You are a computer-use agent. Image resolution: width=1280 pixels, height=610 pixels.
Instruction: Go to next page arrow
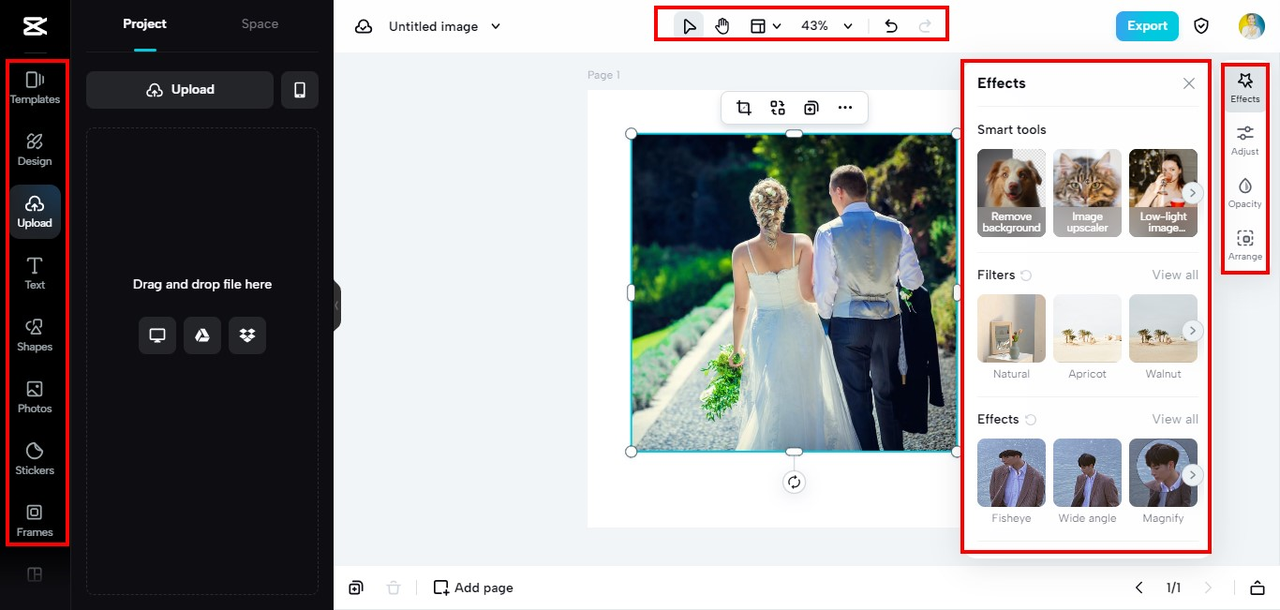(x=1207, y=588)
